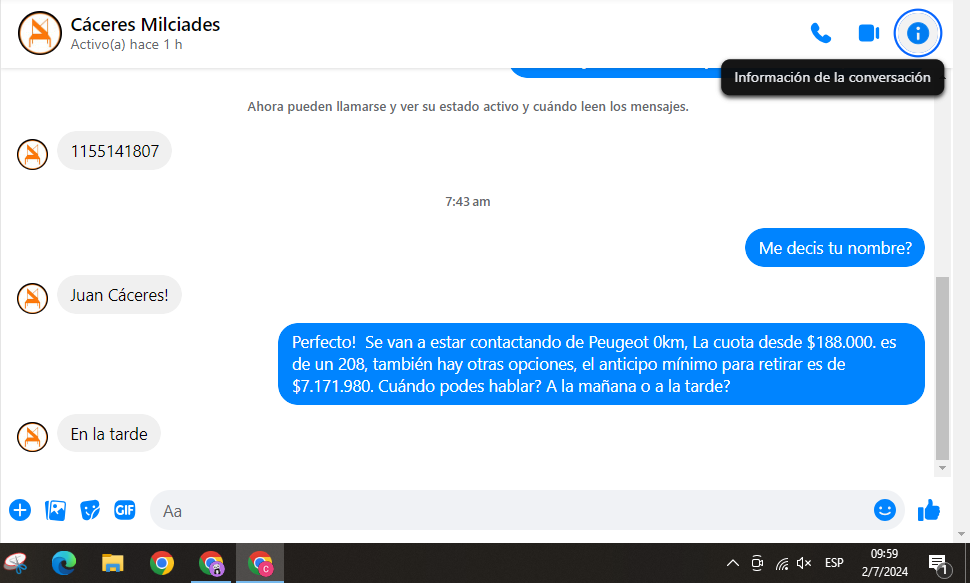Open Microsoft Edge from taskbar
Viewport: 970px width, 583px height.
pos(64,563)
